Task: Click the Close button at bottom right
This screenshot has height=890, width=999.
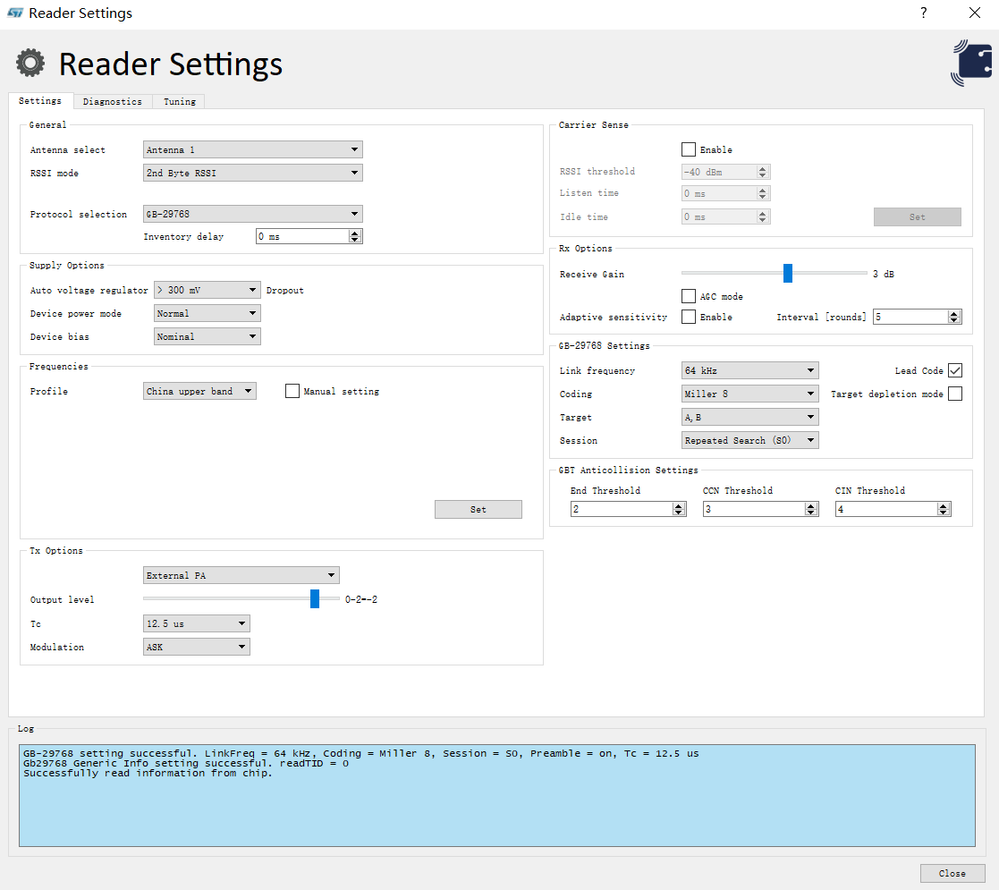Action: pos(952,873)
